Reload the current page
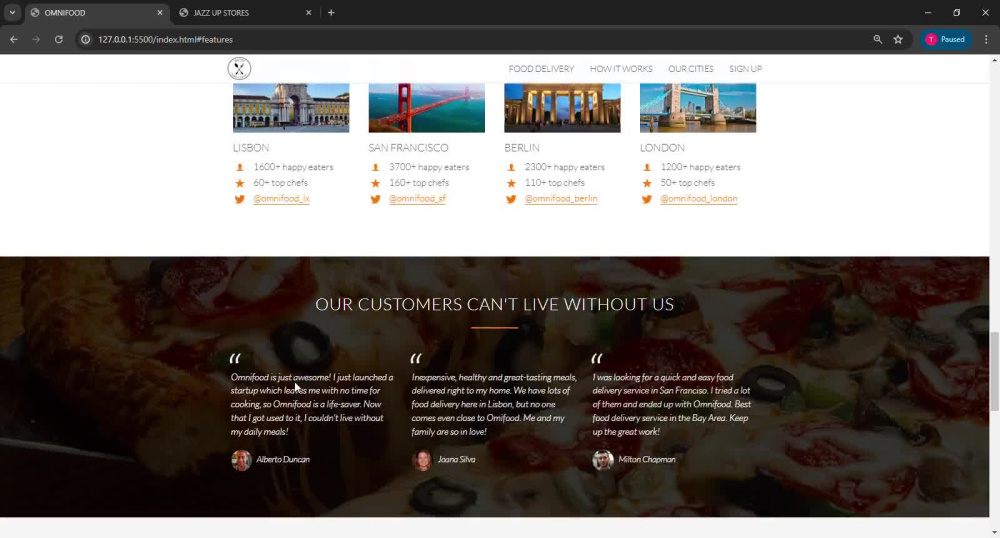Viewport: 1000px width, 538px height. click(59, 40)
